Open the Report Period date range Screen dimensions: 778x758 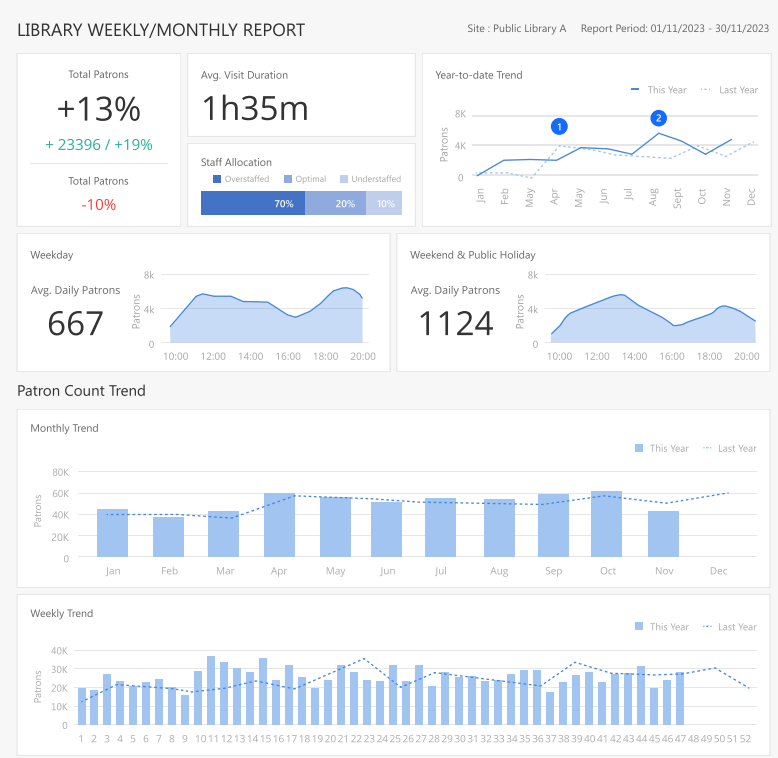coord(674,29)
